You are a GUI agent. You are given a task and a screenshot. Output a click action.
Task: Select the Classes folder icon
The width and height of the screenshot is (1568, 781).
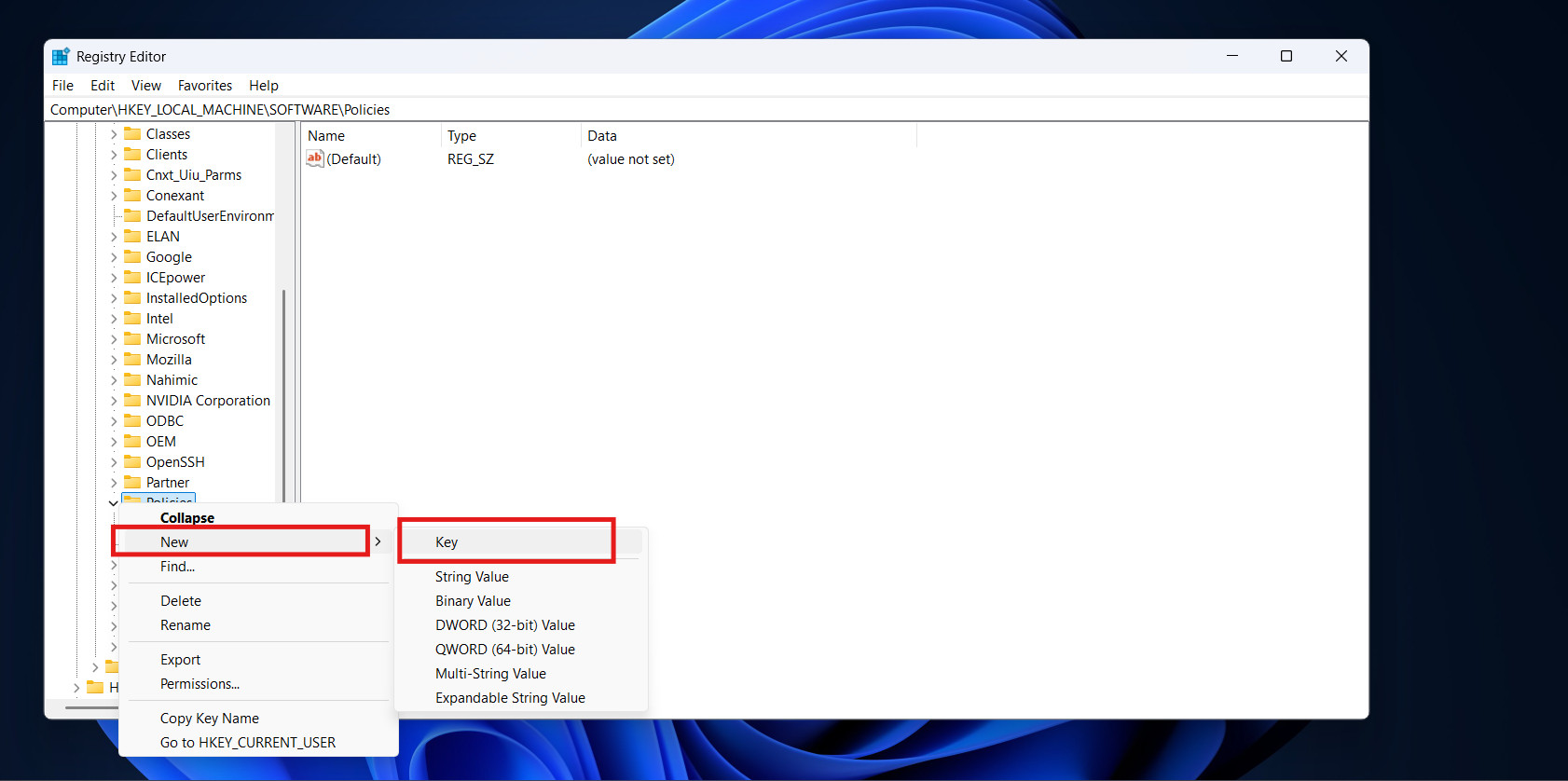(132, 134)
